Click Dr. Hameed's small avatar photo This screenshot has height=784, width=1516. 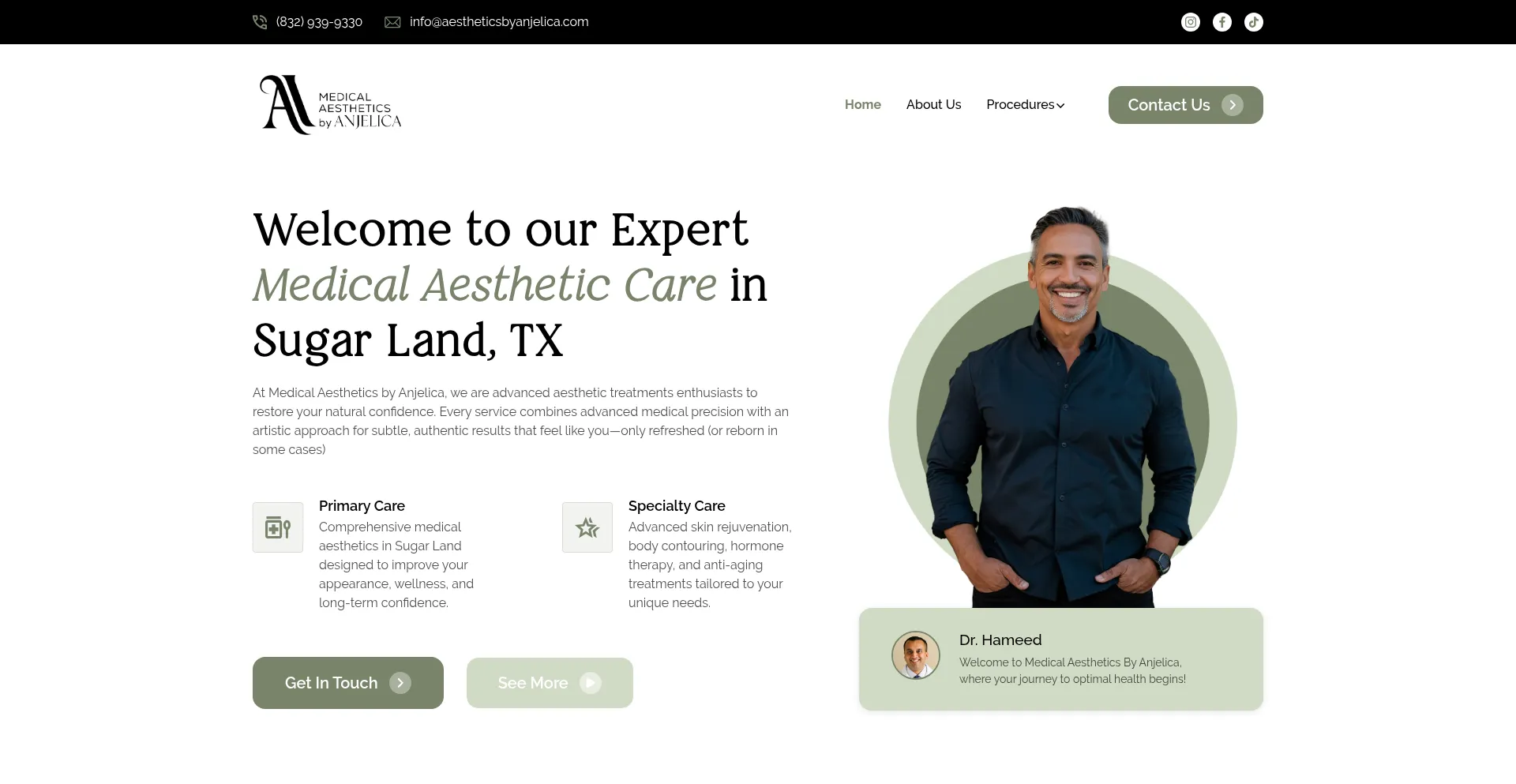pyautogui.click(x=915, y=655)
